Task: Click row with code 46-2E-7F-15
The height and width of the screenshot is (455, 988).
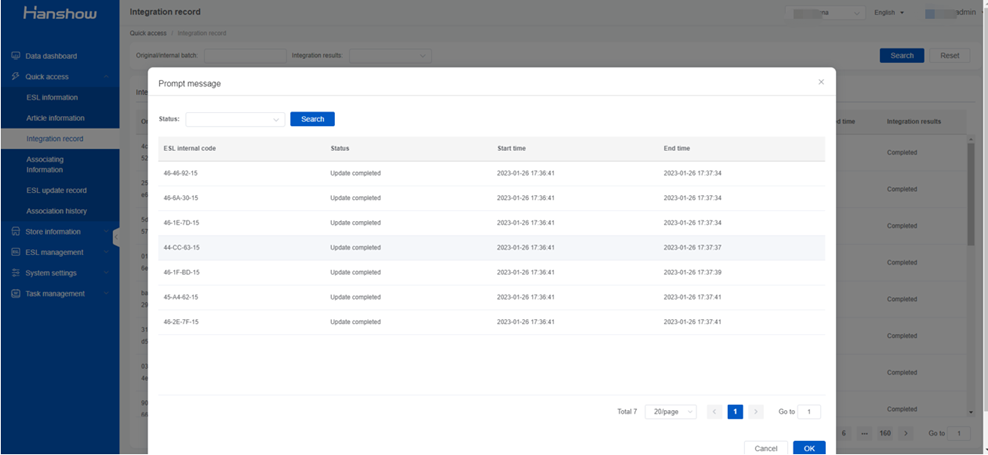Action: click(491, 322)
